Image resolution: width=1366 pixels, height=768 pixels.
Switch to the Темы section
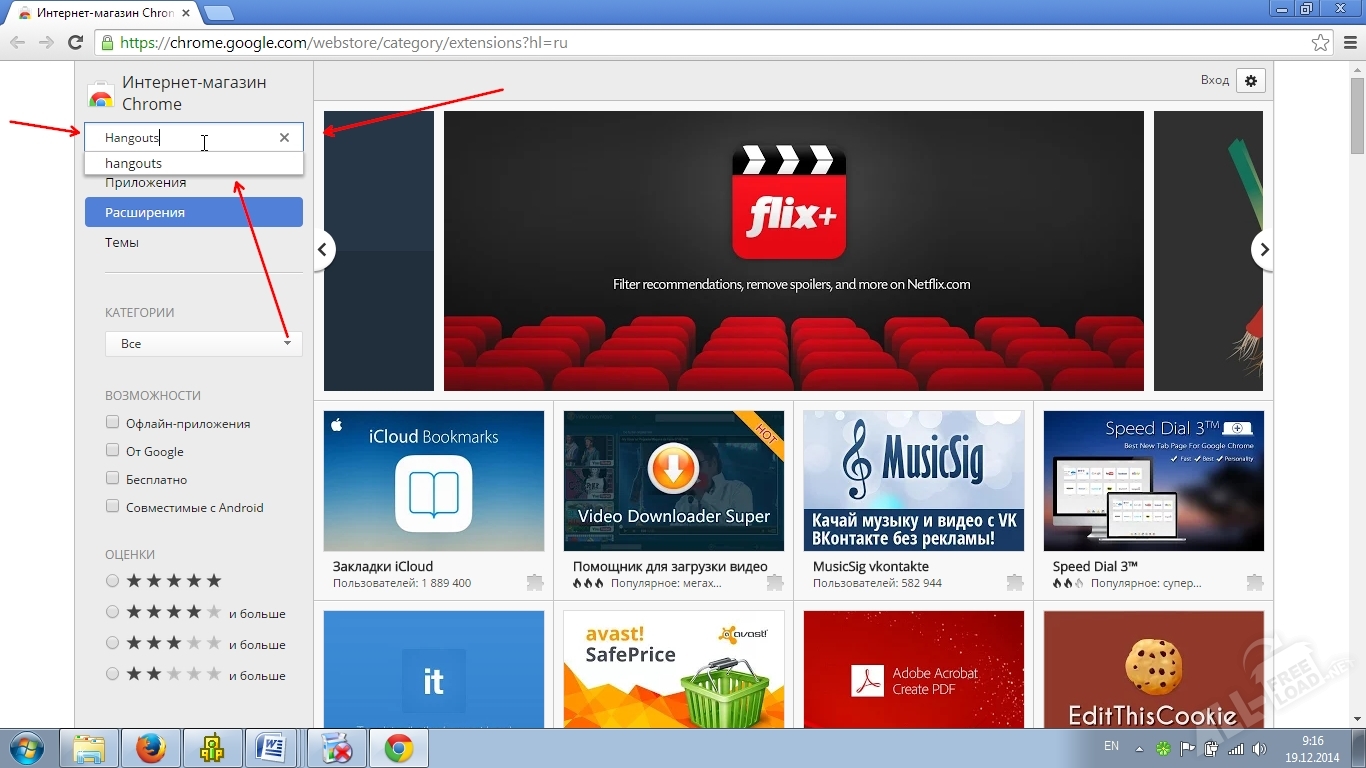pyautogui.click(x=121, y=242)
